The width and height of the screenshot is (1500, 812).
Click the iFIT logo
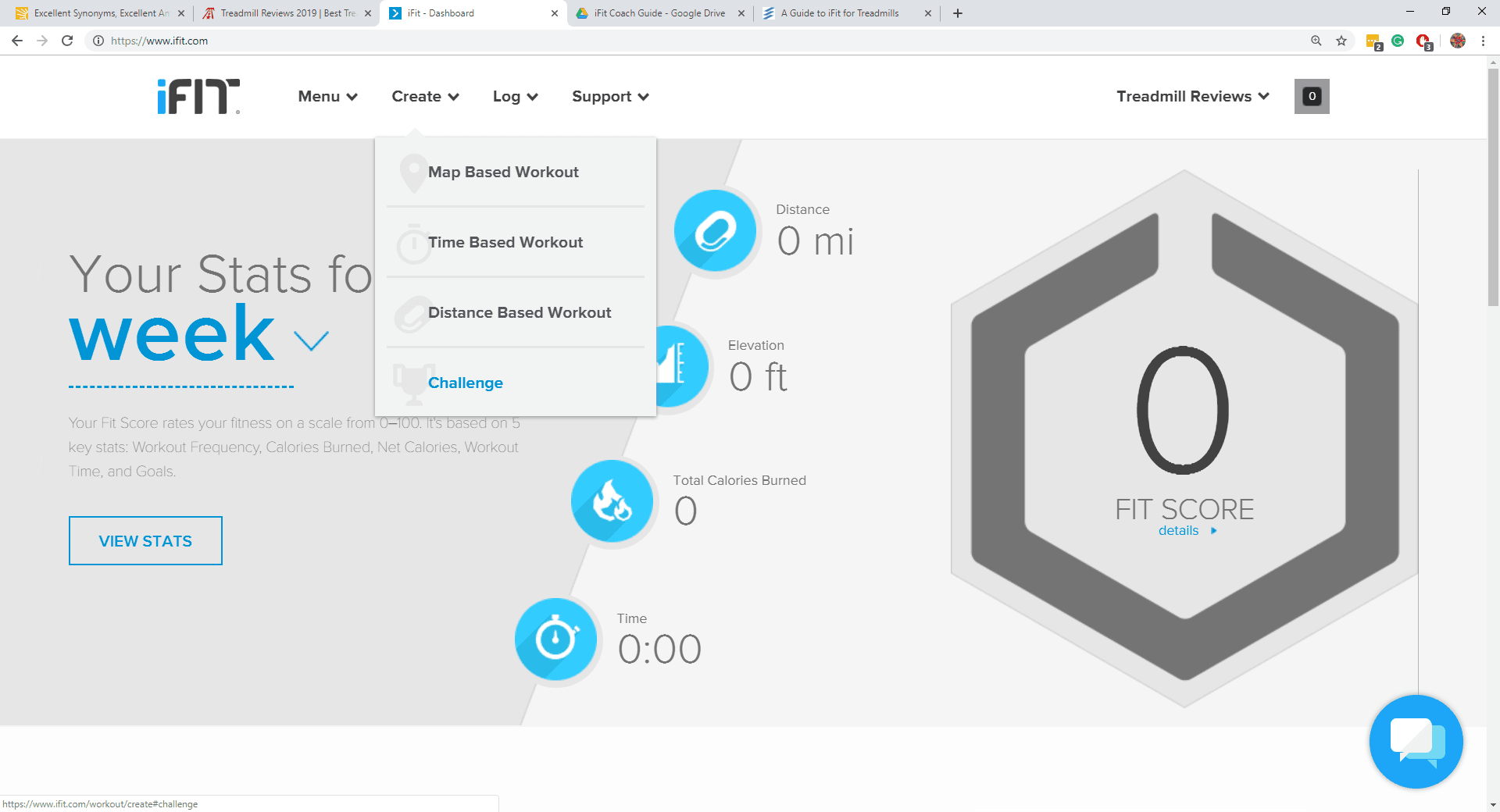tap(196, 96)
